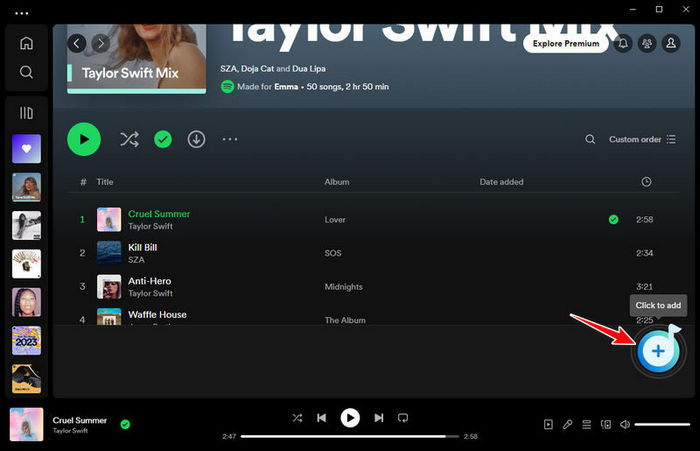Go back with the left arrow button
Screen dimensions: 700x451
tap(77, 43)
